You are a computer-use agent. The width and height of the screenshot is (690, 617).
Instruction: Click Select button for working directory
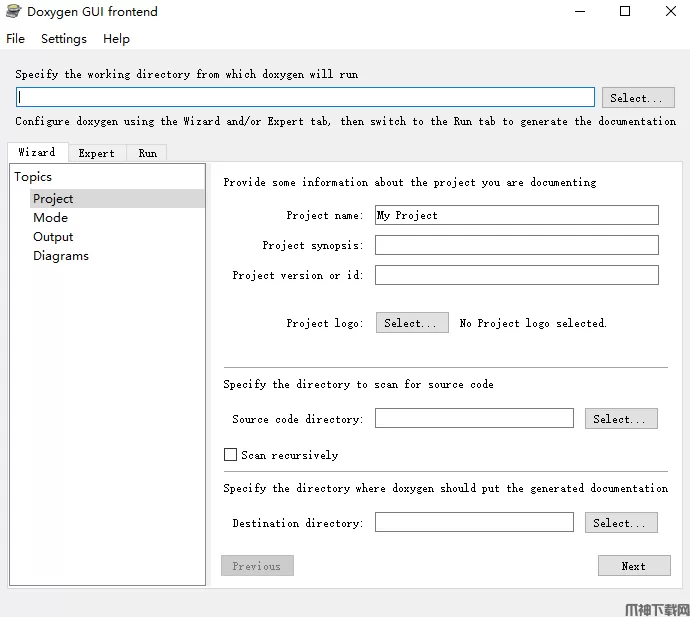coord(637,98)
